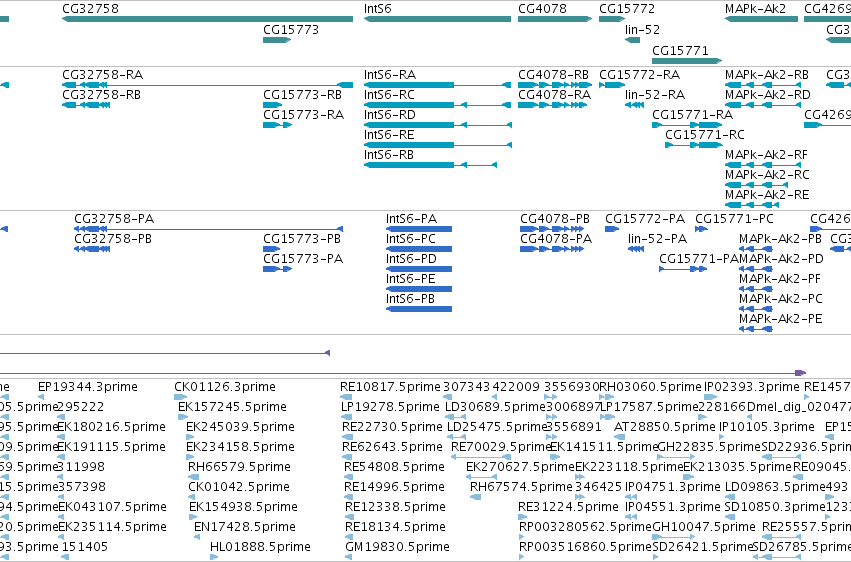The width and height of the screenshot is (851, 562).
Task: Click CG15773-PA protein label
Action: click(303, 259)
